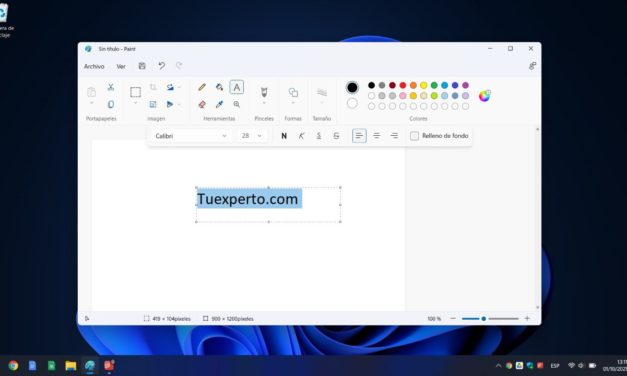This screenshot has height=376, width=627.
Task: Click the Save icon in title bar
Action: click(142, 66)
